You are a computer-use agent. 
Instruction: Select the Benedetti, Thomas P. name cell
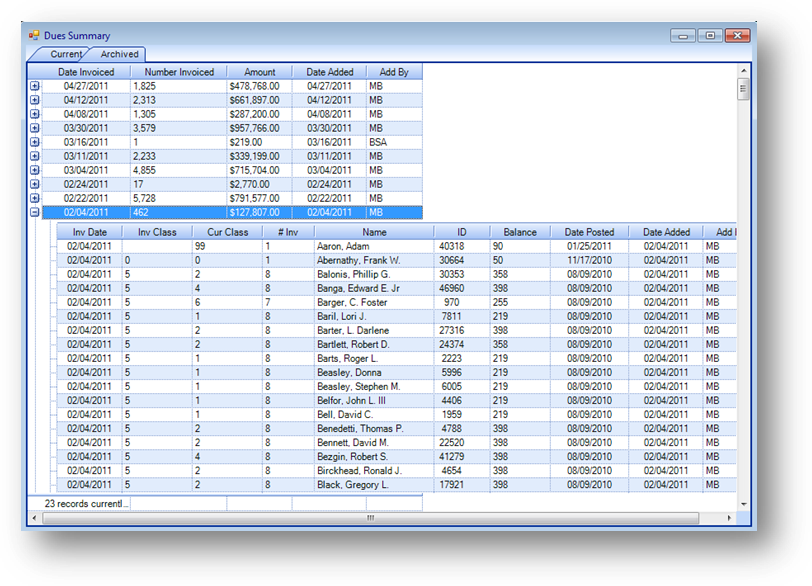(374, 428)
